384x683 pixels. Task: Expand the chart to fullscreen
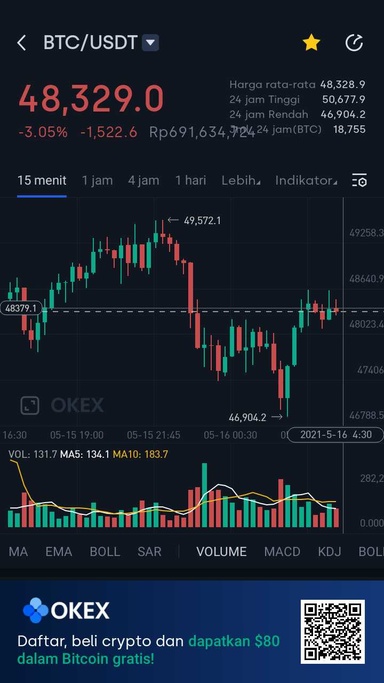(x=30, y=406)
